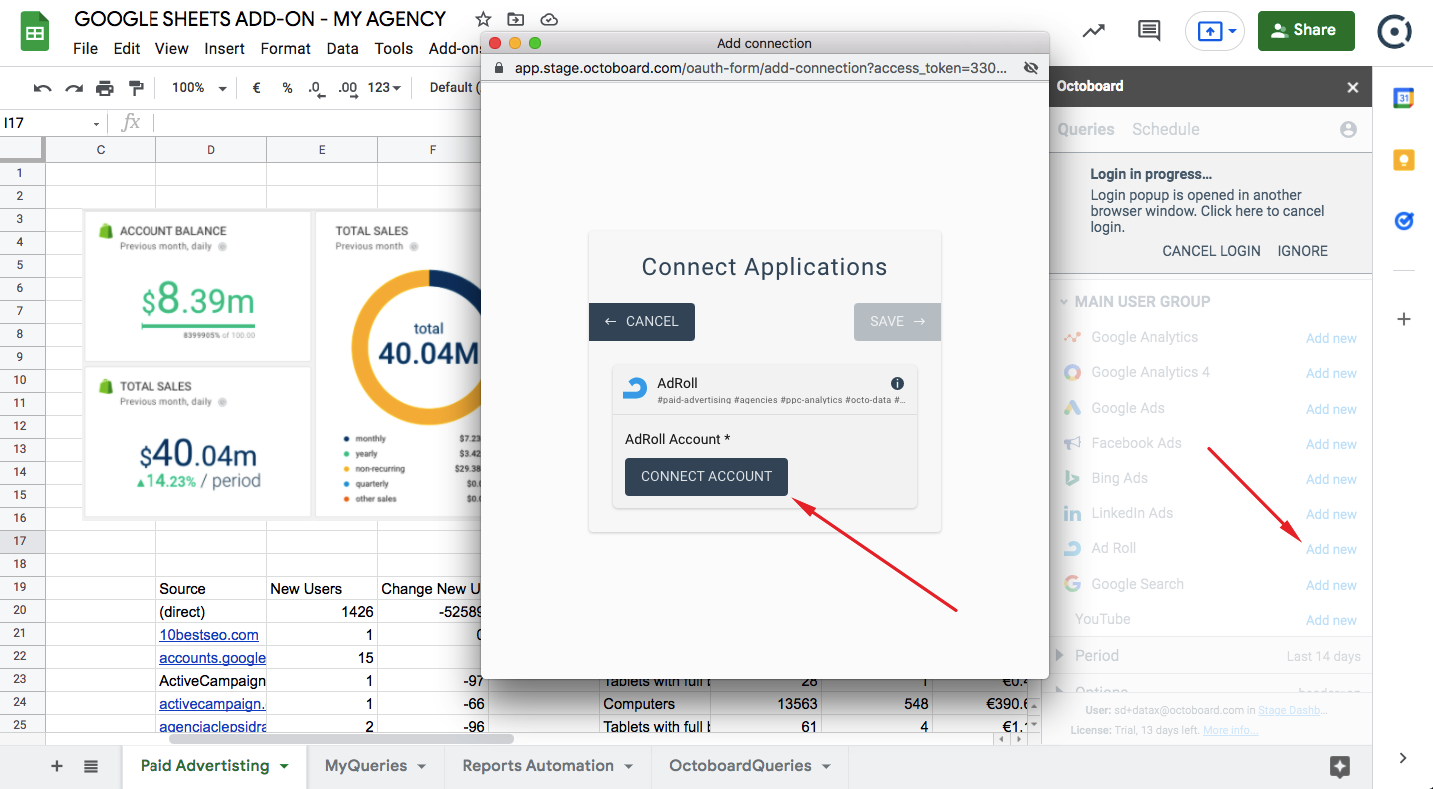Click IGNORE in the login notice
The width and height of the screenshot is (1433, 789).
[x=1303, y=251]
